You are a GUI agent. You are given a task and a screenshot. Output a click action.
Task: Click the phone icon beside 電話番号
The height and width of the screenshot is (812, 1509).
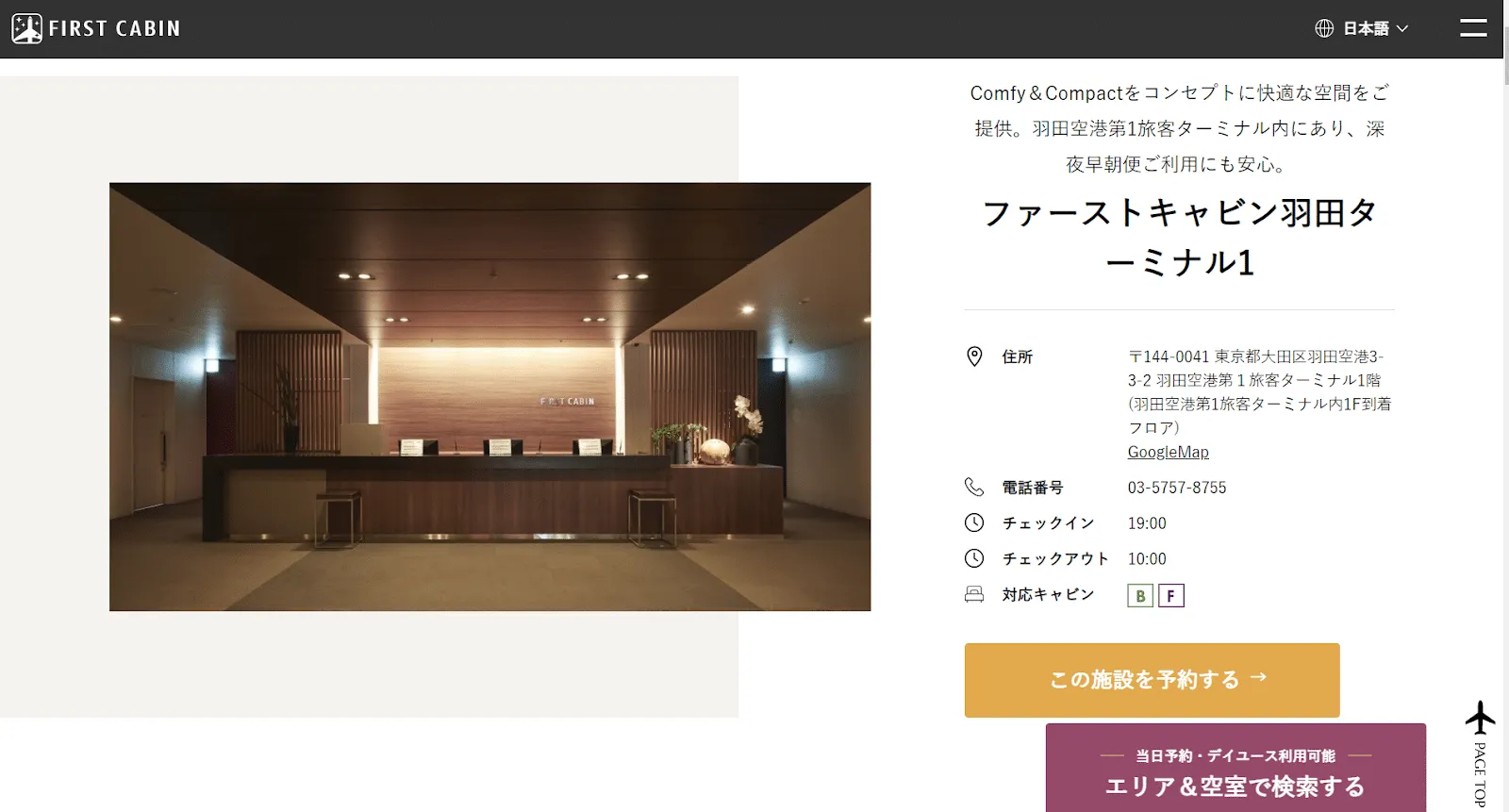click(974, 487)
